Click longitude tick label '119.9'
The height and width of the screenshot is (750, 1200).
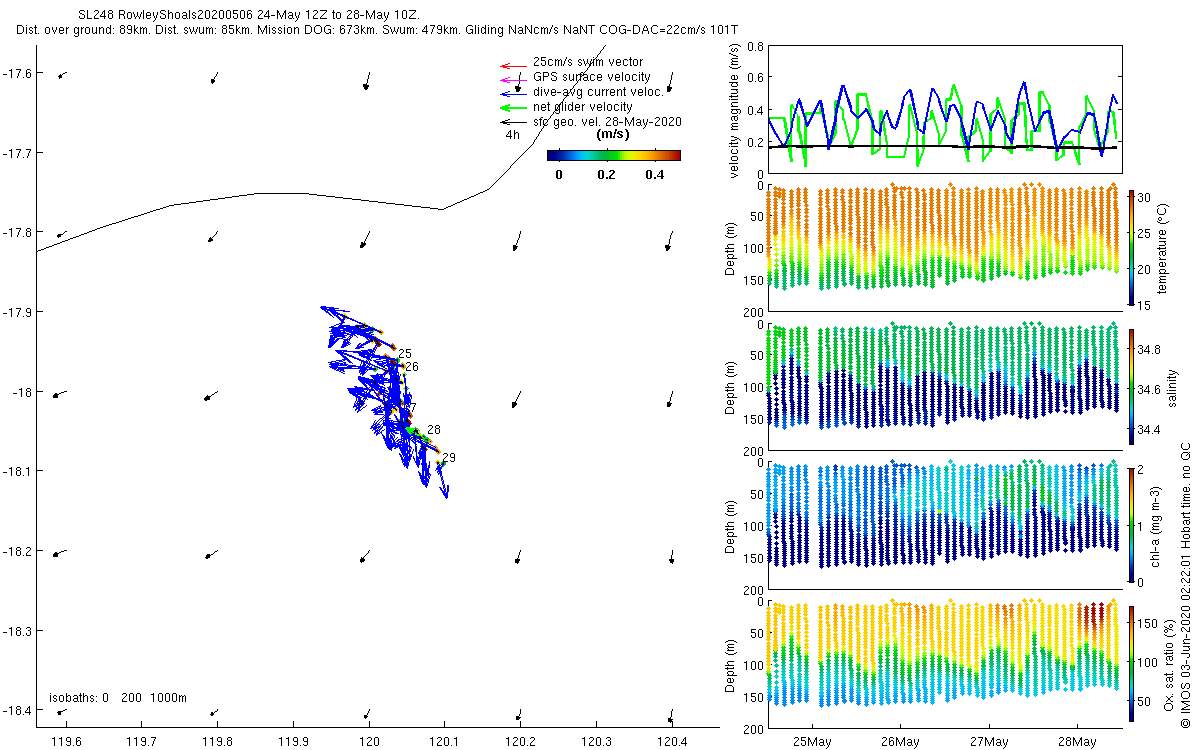[x=293, y=741]
